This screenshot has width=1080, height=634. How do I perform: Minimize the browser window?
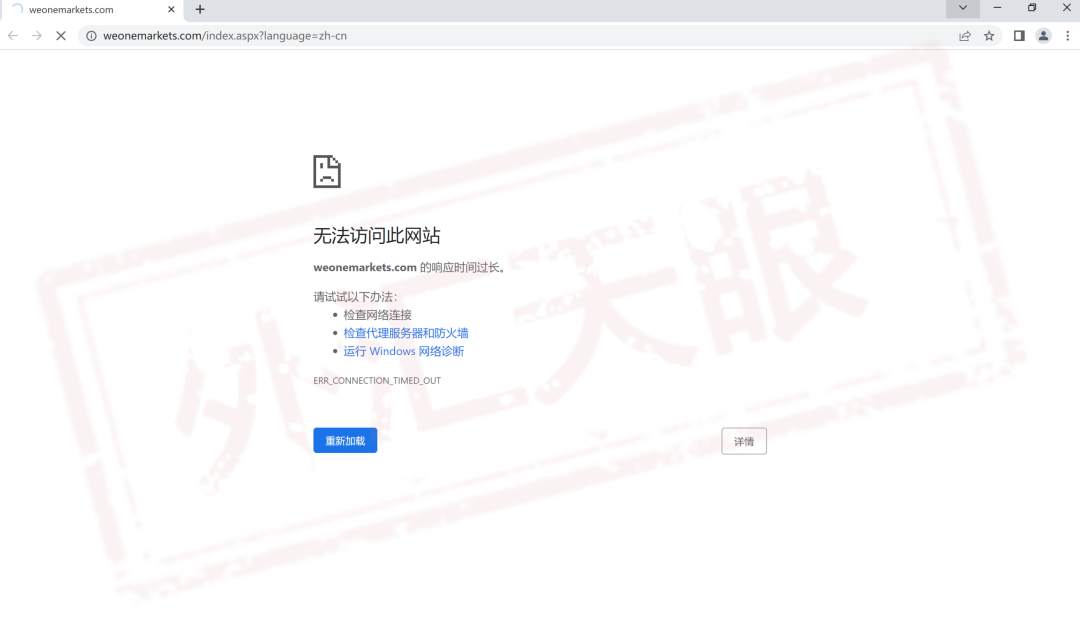click(997, 8)
